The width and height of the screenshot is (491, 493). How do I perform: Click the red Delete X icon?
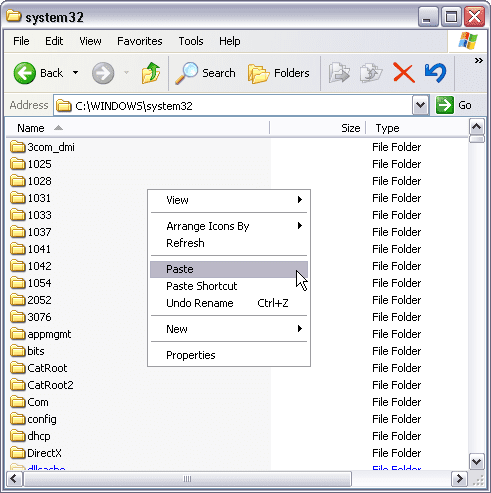(x=404, y=73)
